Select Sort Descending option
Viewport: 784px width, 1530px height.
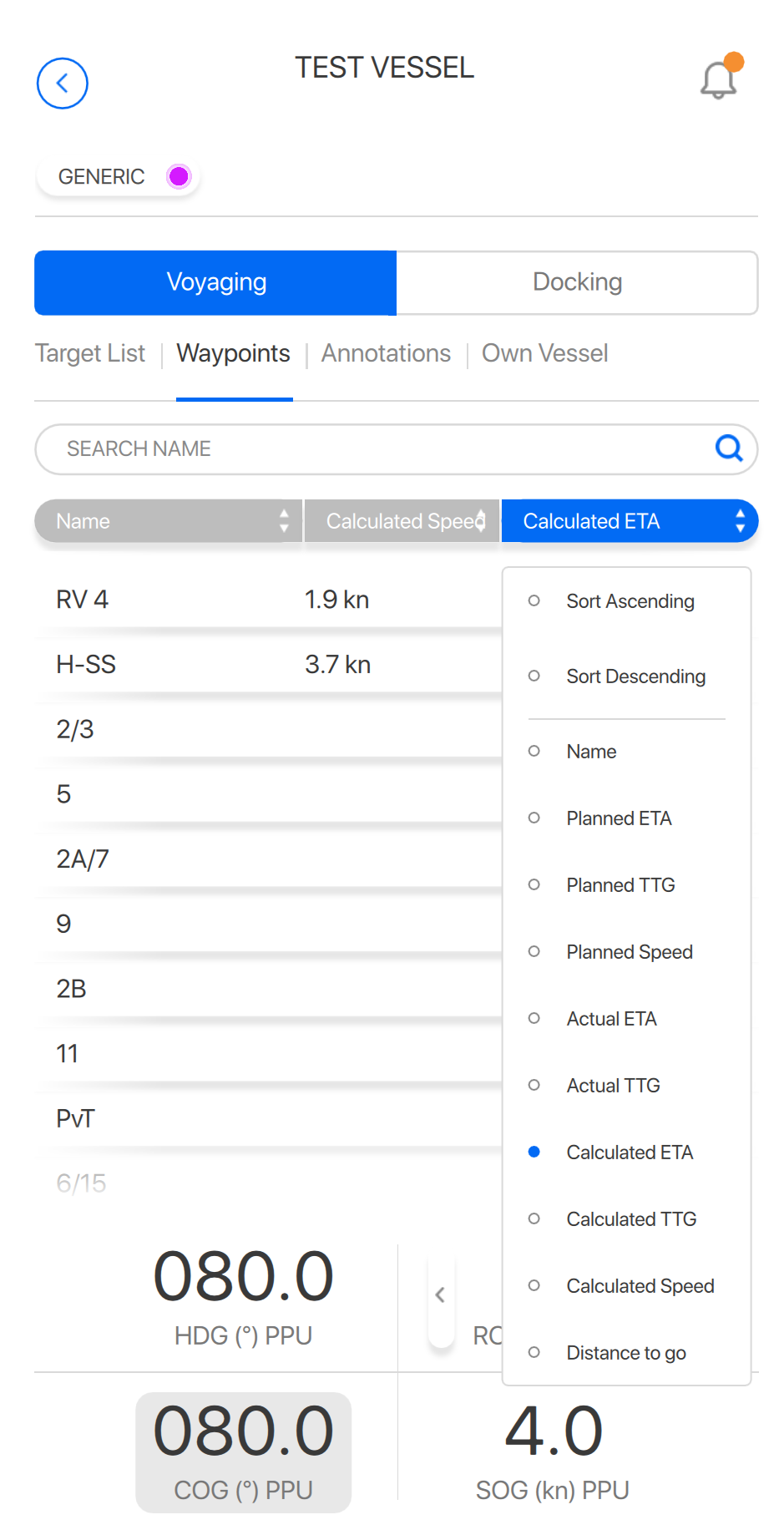(635, 676)
